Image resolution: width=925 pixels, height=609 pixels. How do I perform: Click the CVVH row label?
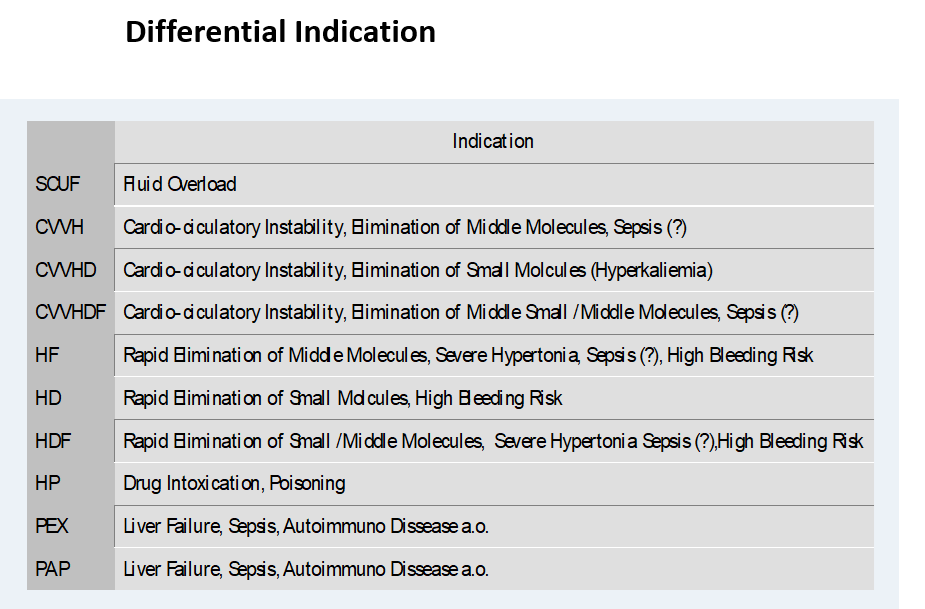tap(59, 227)
